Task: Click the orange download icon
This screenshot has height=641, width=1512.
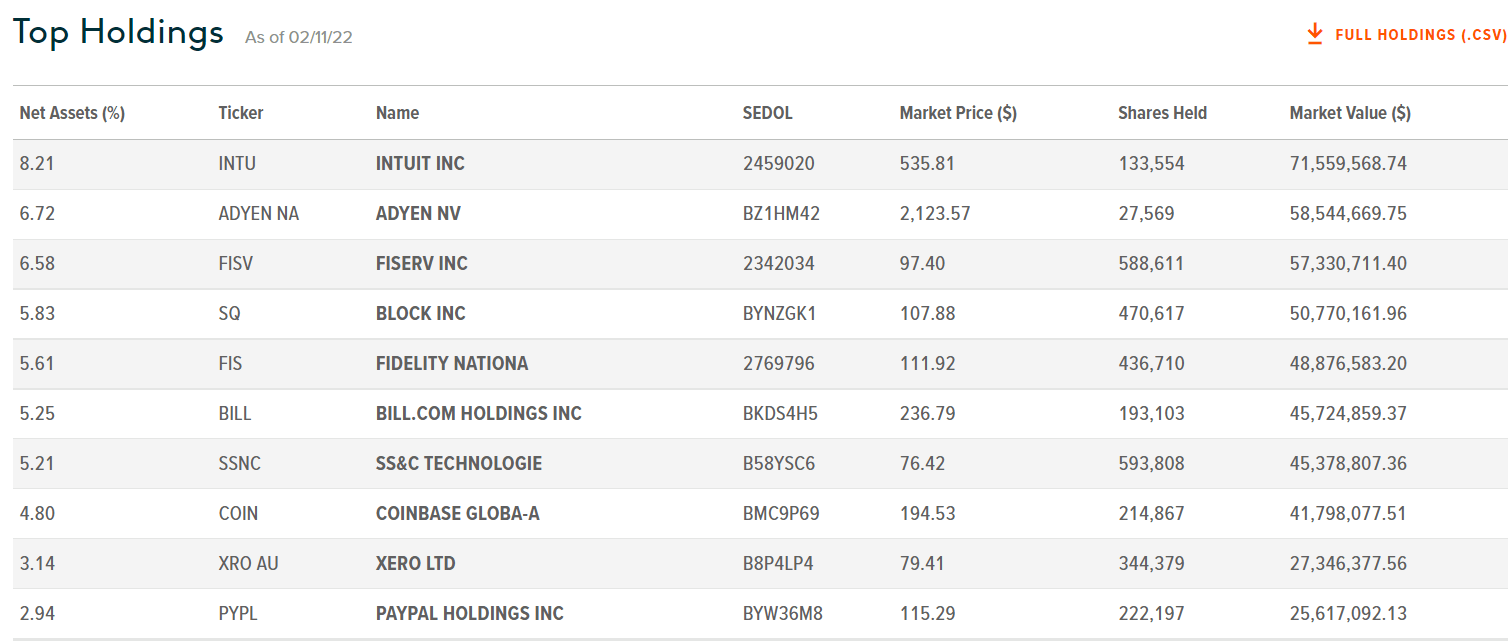Action: pyautogui.click(x=1313, y=32)
